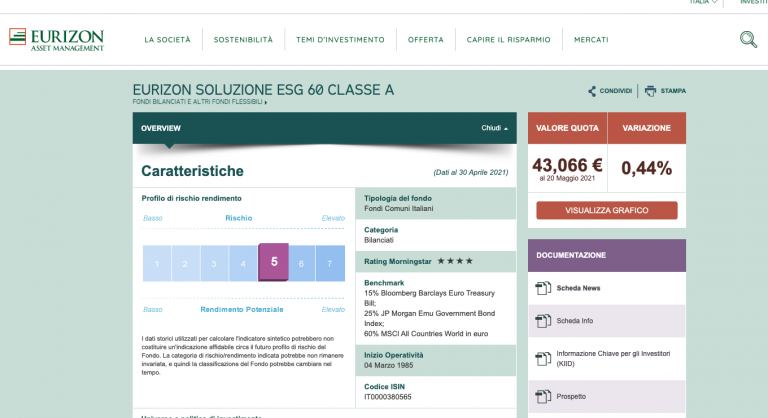Click risk level 7 box
Viewport: 768px width, 418px height.
pyautogui.click(x=330, y=264)
